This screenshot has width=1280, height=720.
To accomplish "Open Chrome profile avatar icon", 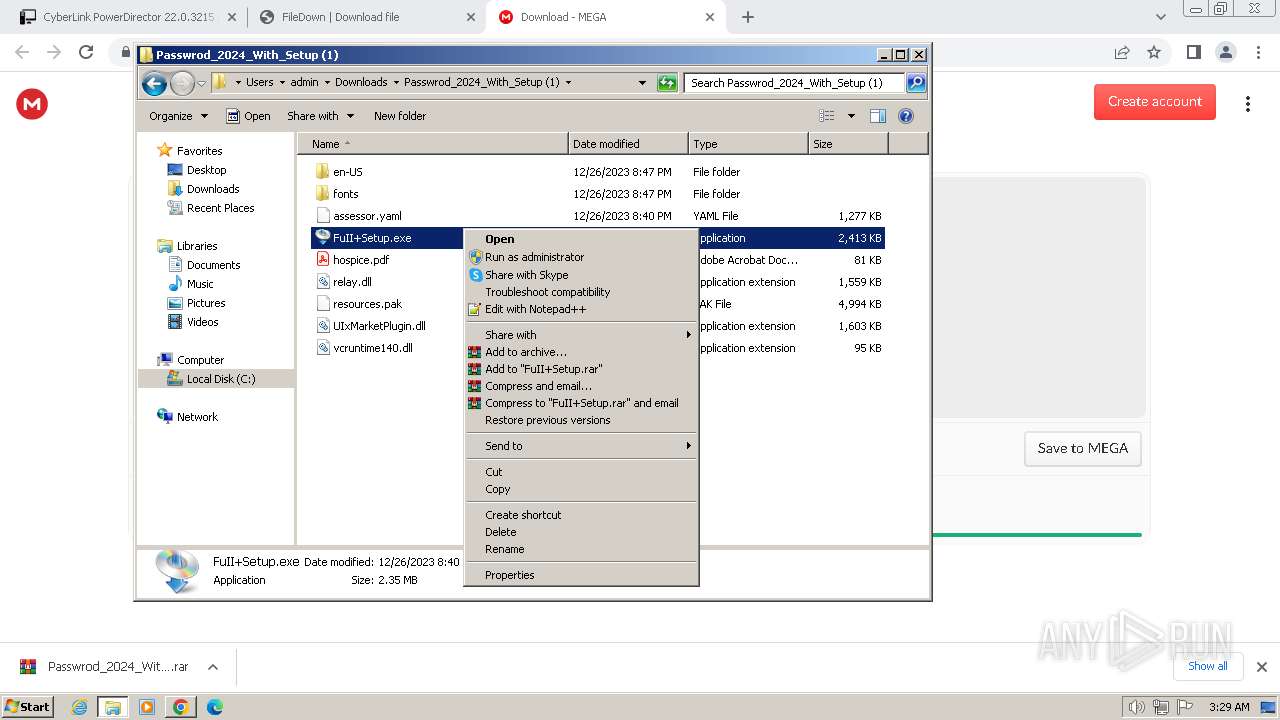I will [1225, 52].
